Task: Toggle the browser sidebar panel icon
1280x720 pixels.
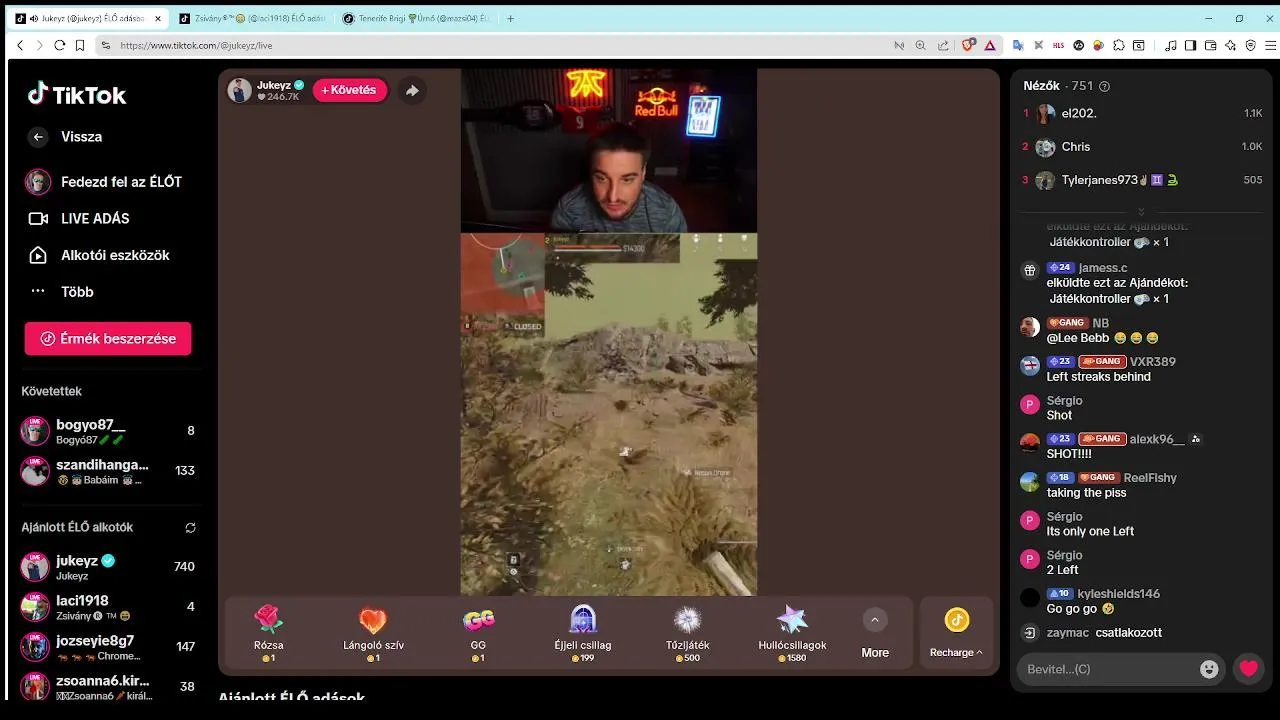Action: pos(1190,45)
